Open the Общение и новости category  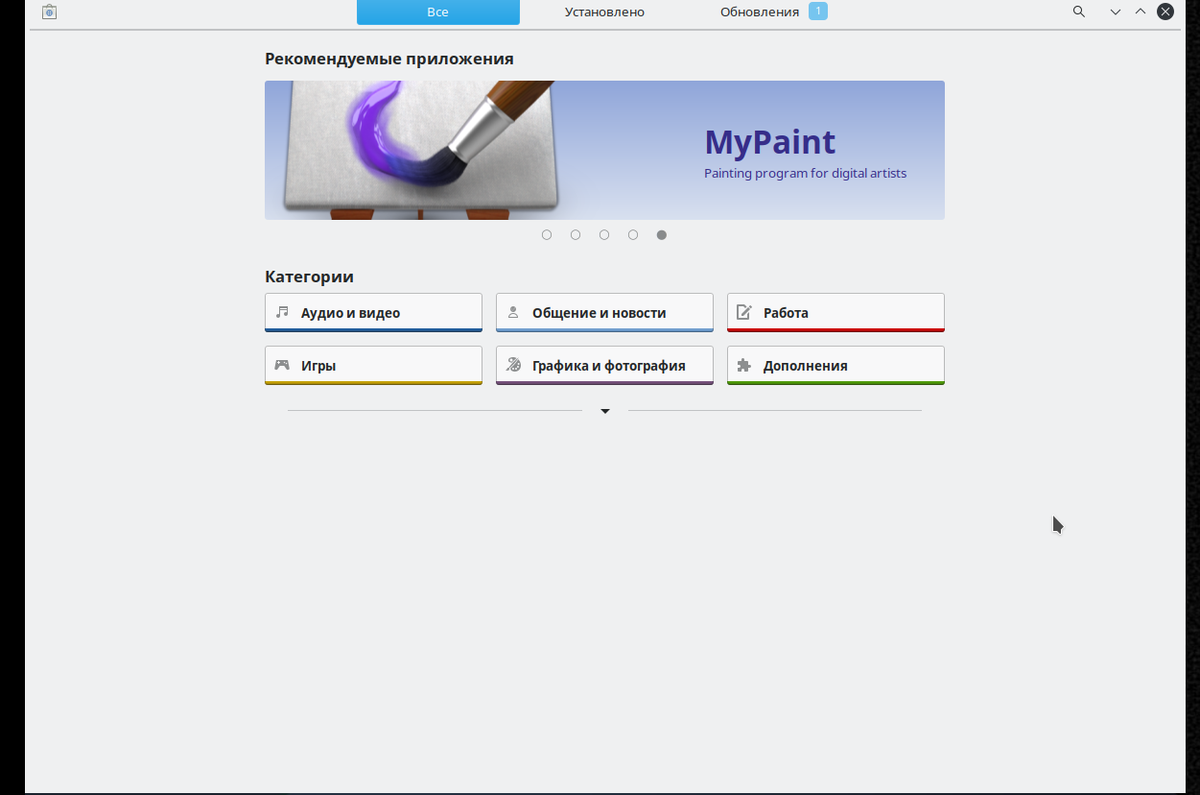click(604, 312)
